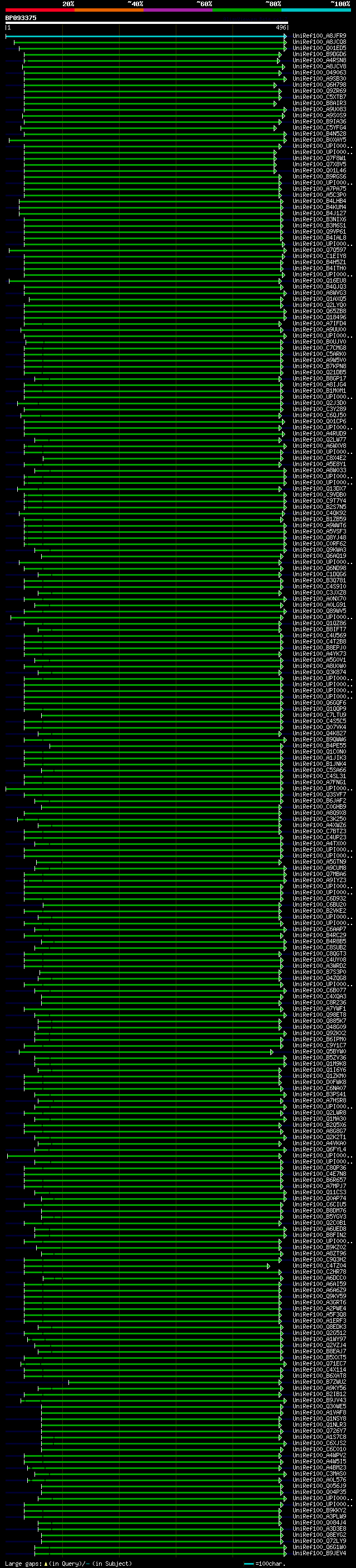Screen dimensions: 356x1568
Task: Click the UniRef100_A7PA75 label
Action: click(x=319, y=189)
